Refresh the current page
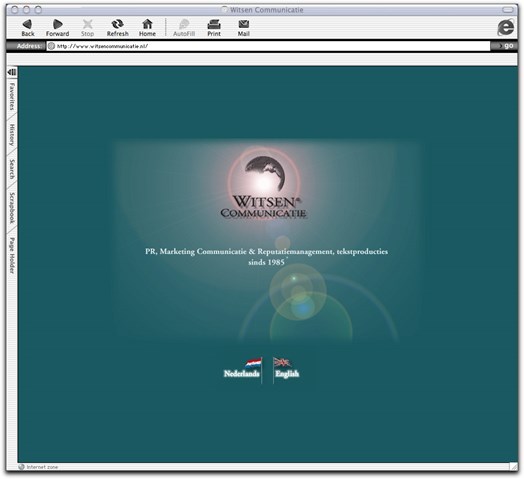The width and height of the screenshot is (524, 479). [x=118, y=24]
